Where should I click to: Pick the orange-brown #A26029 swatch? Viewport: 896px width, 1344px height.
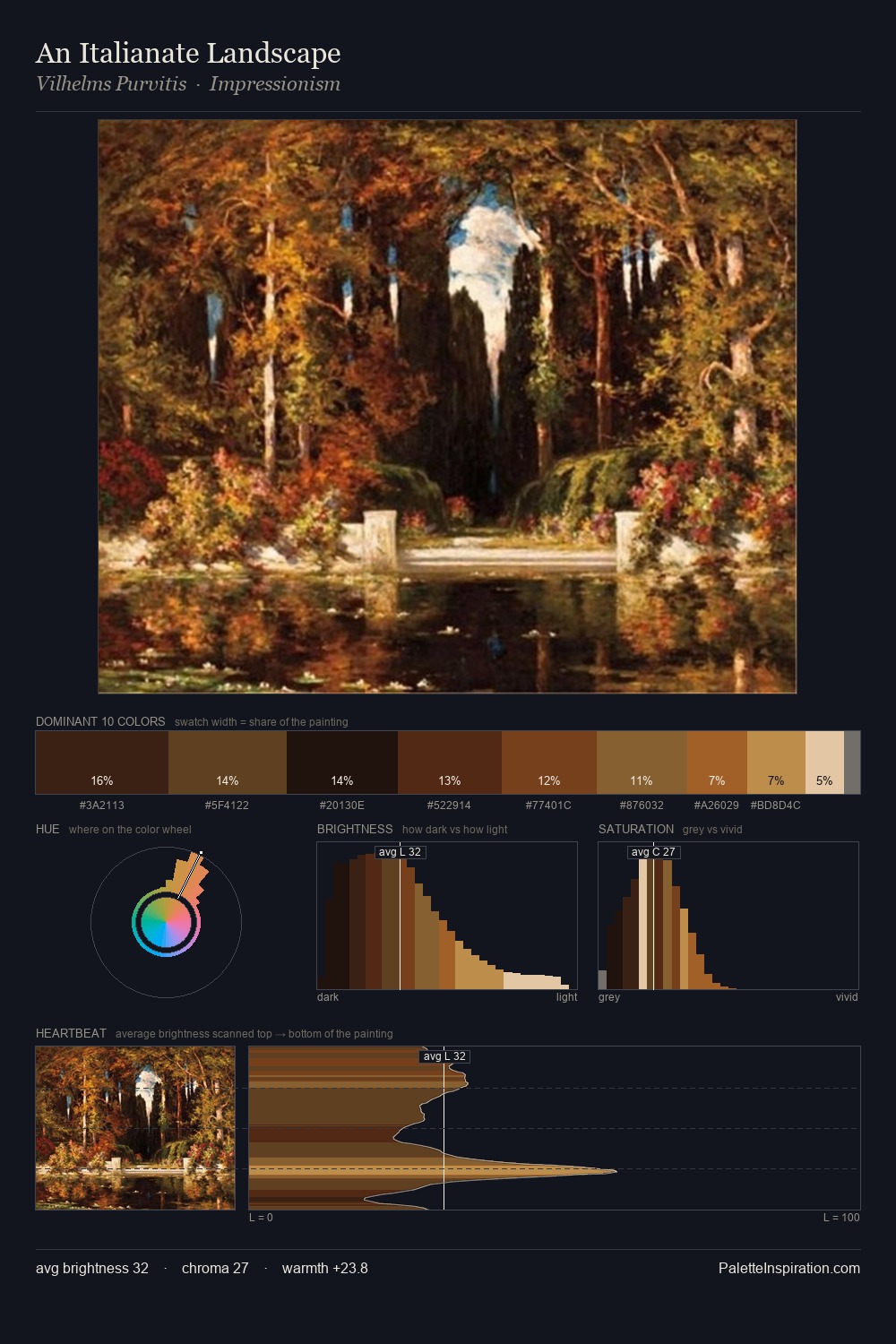point(717,762)
